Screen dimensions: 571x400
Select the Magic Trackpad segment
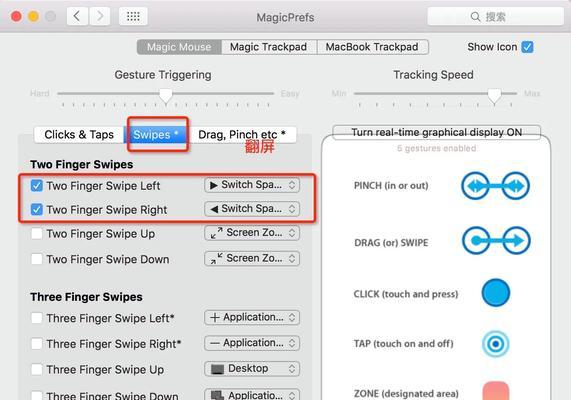pyautogui.click(x=269, y=47)
